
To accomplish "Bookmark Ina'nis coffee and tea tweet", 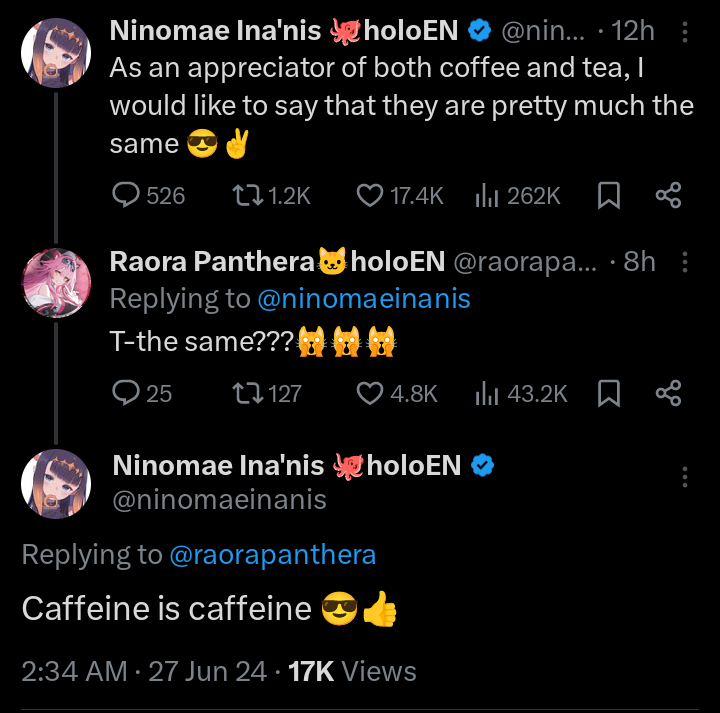I will 608,196.
